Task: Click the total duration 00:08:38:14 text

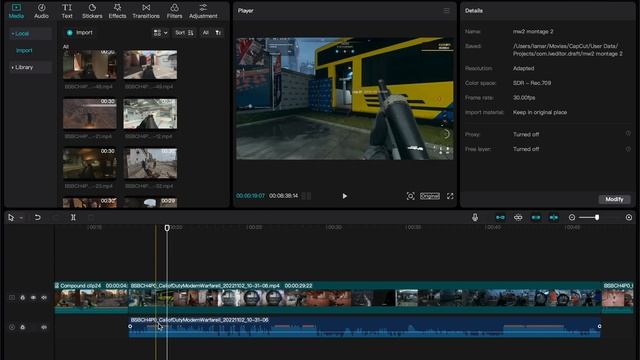Action: [x=283, y=196]
